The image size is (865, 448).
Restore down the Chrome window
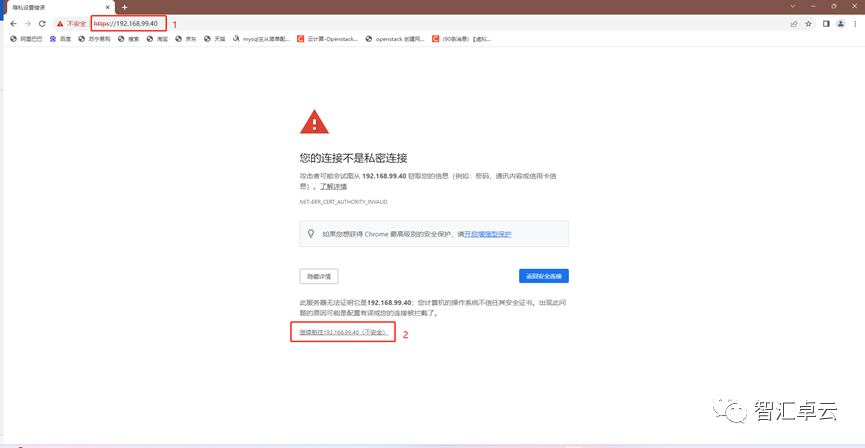click(x=834, y=6)
